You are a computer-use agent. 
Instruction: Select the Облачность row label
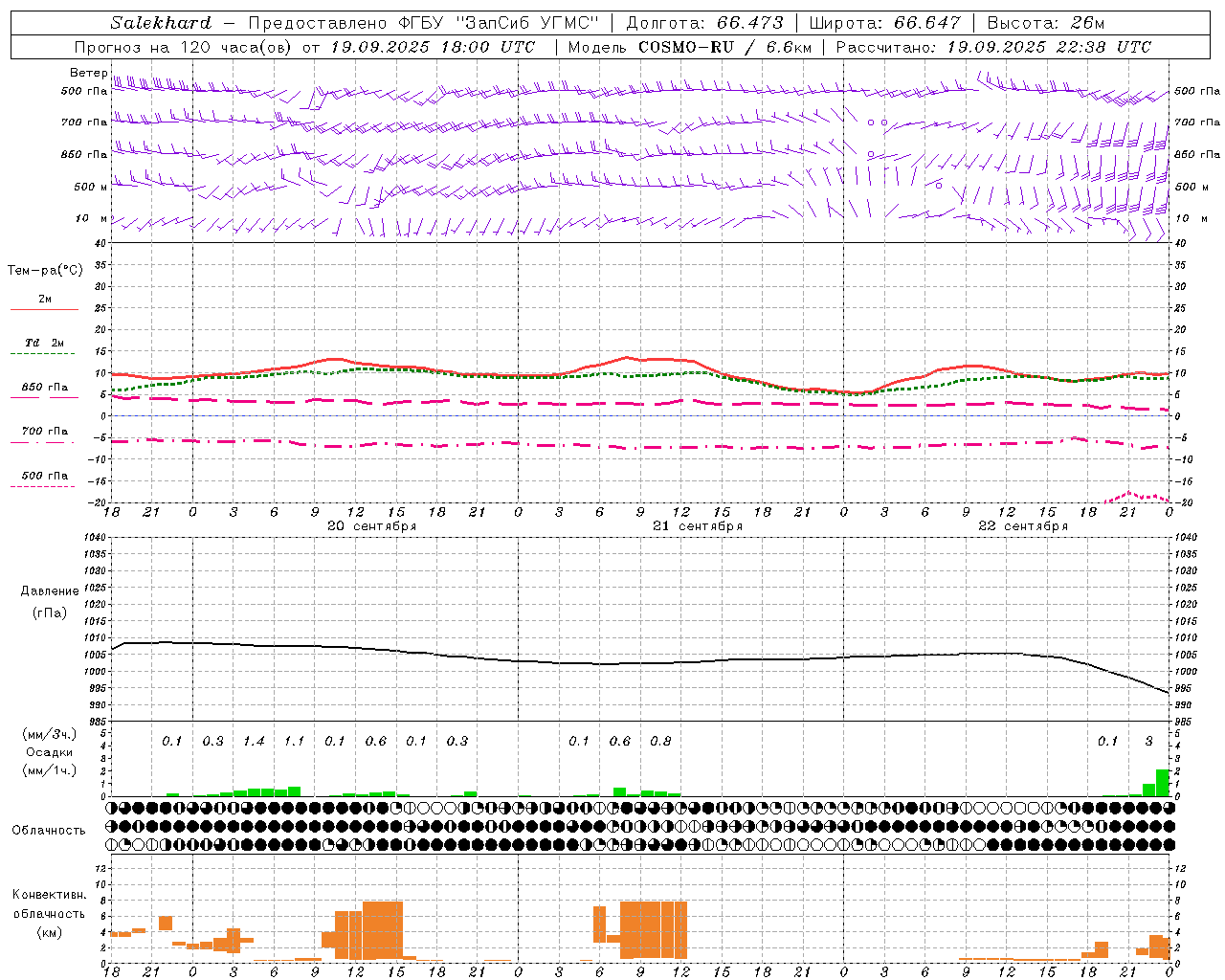click(49, 831)
